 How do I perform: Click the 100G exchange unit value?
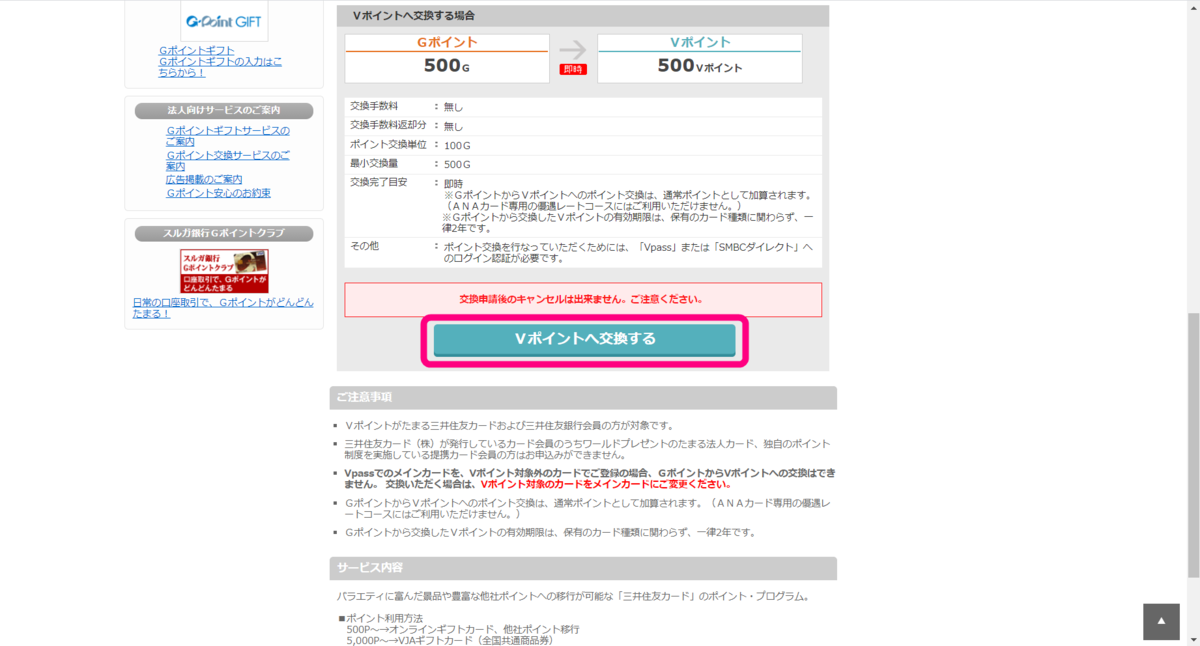457,145
